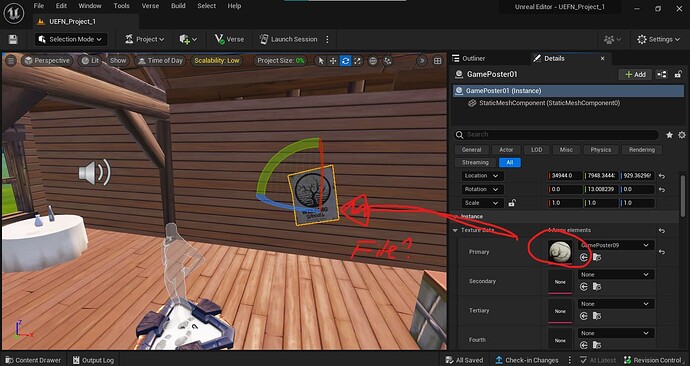
Task: Open Details panel settings gear
Action: pos(682,135)
